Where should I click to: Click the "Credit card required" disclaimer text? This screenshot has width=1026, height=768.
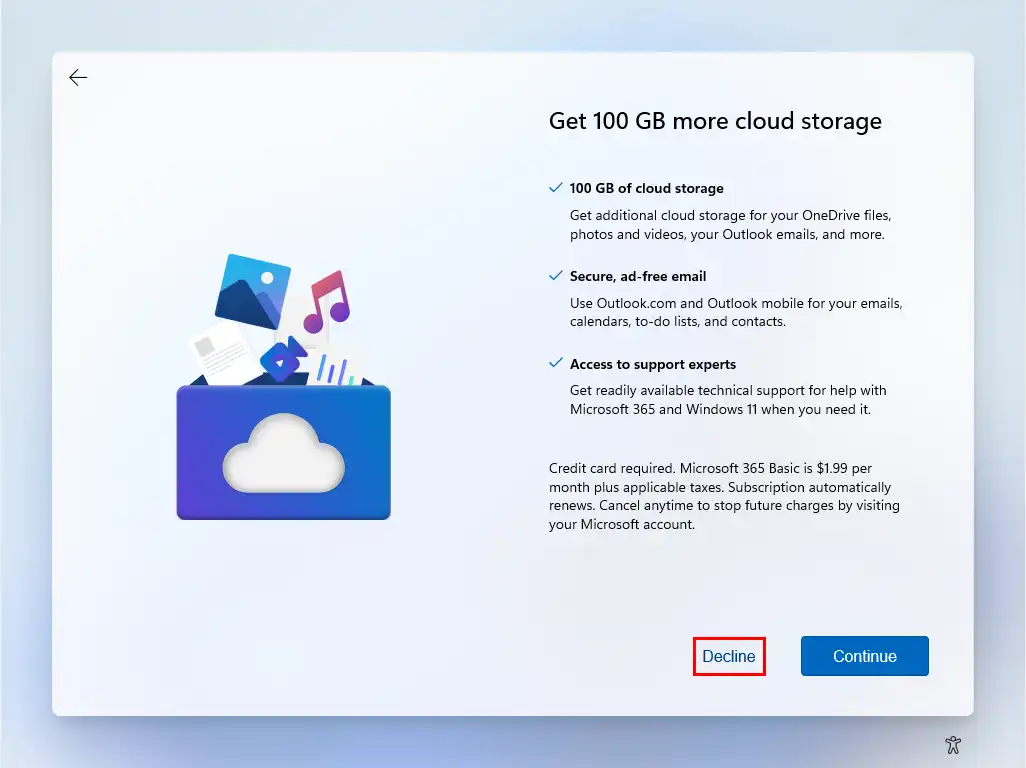pos(724,496)
